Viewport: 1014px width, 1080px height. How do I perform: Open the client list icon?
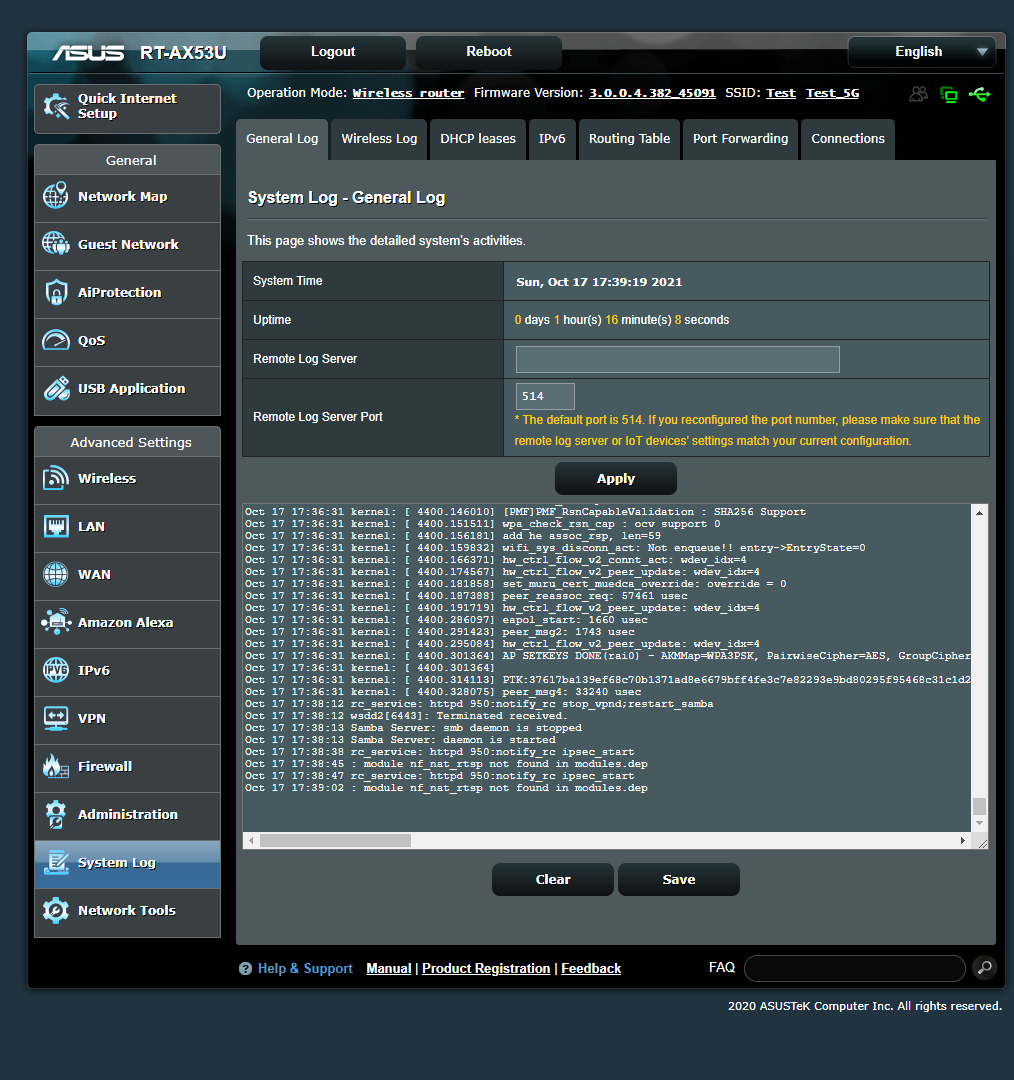pyautogui.click(x=919, y=93)
